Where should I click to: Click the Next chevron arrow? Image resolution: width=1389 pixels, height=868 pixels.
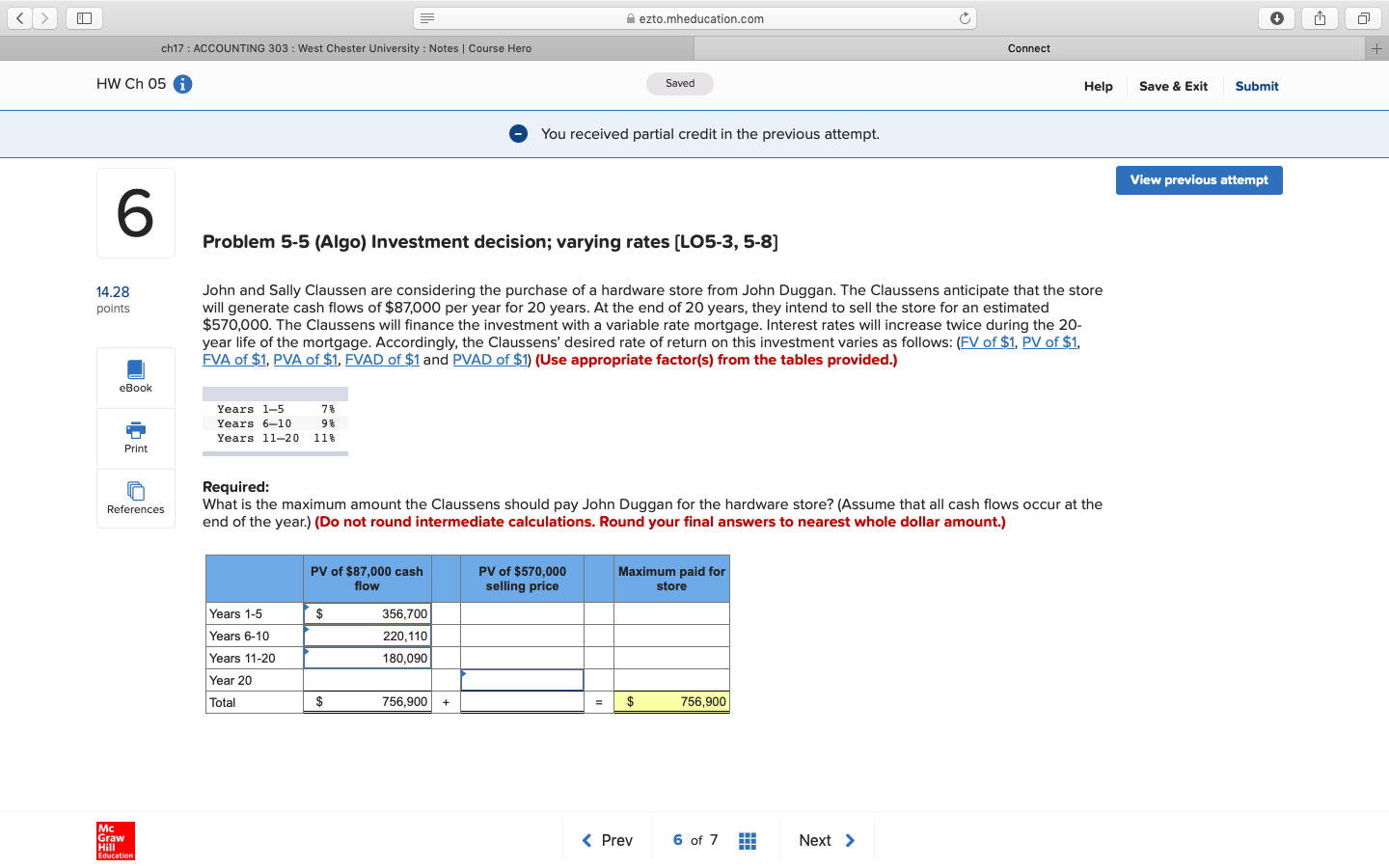[x=851, y=839]
